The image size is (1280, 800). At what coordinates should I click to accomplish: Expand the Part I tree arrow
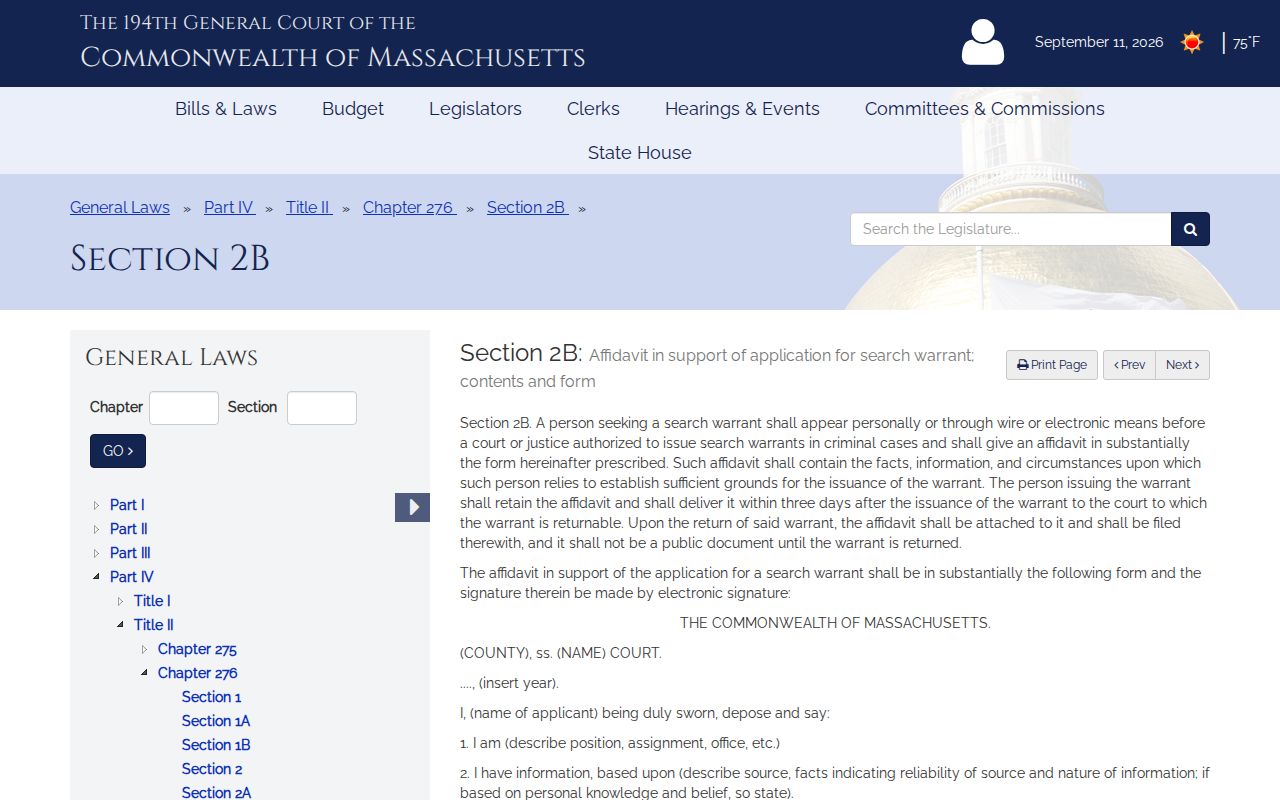coord(97,505)
